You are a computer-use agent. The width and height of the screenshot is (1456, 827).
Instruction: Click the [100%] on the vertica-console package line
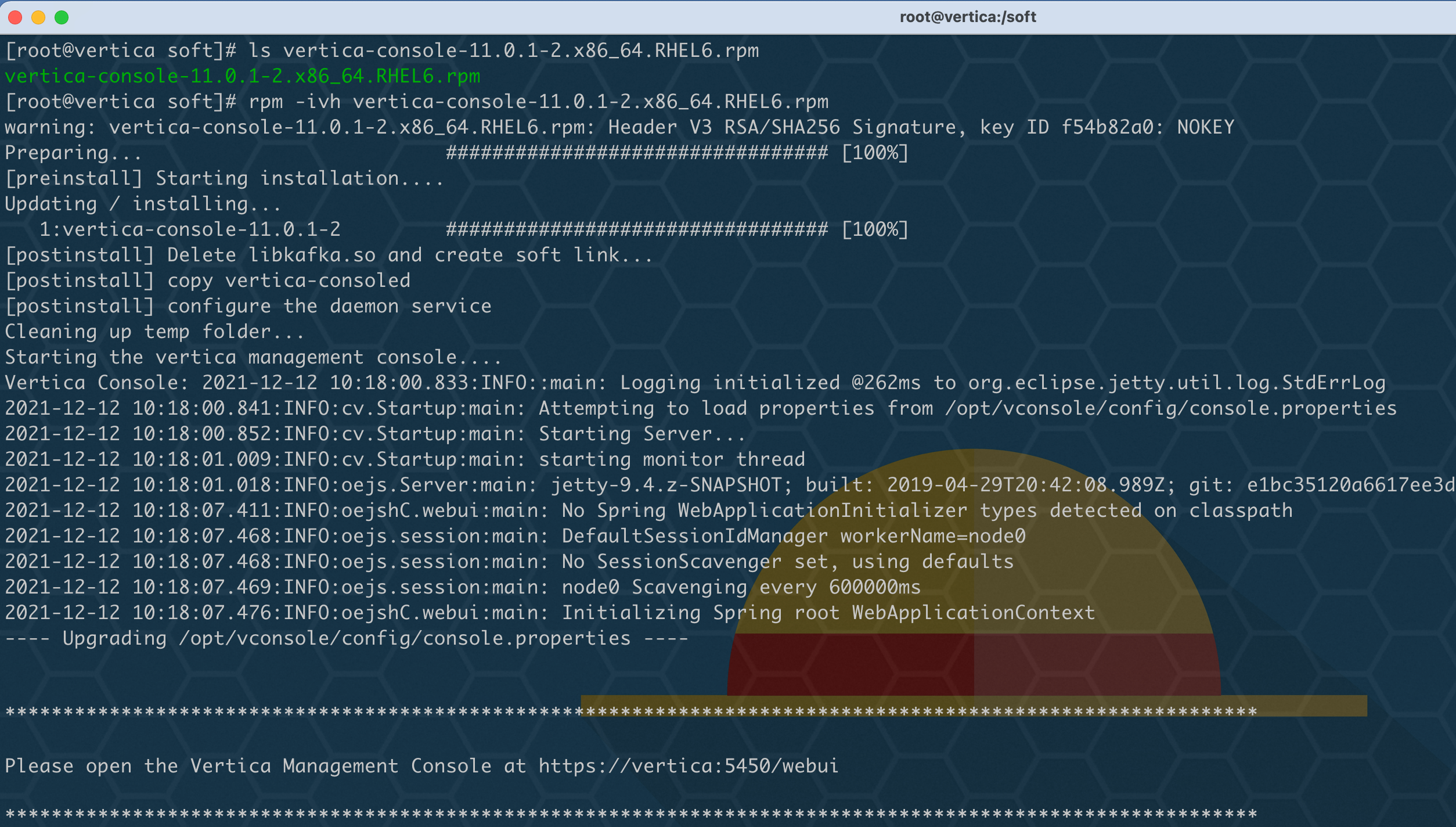pos(875,229)
